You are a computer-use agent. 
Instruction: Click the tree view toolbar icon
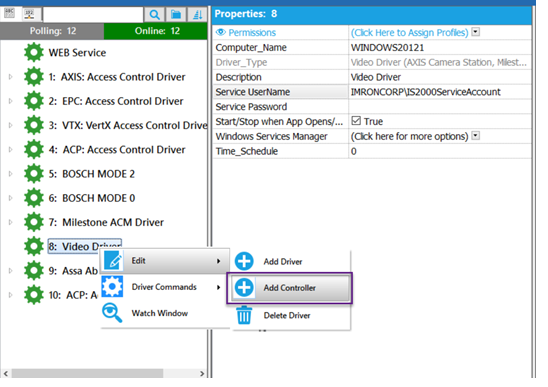pyautogui.click(x=29, y=14)
